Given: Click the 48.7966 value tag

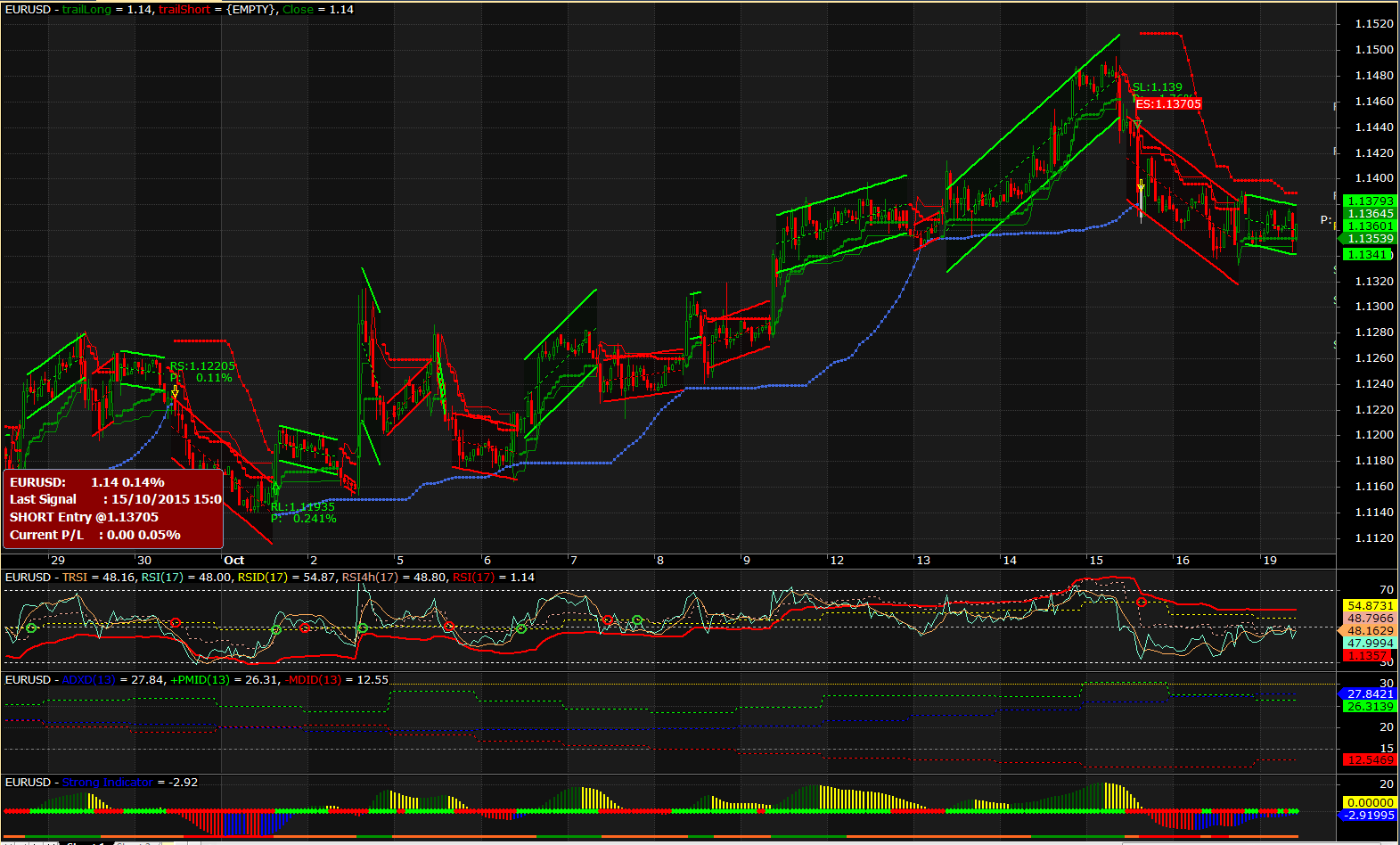Looking at the screenshot, I should pyautogui.click(x=1369, y=619).
